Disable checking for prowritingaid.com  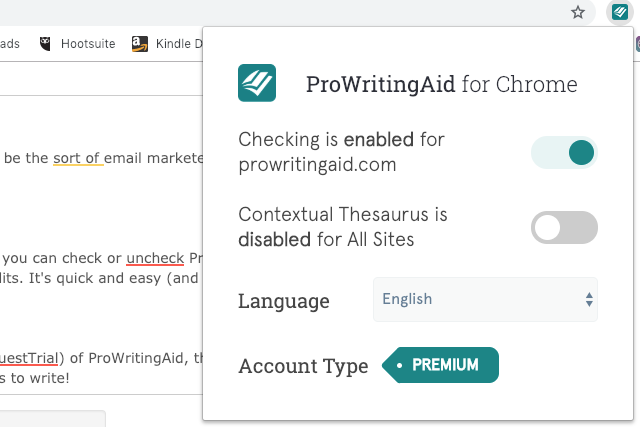pyautogui.click(x=564, y=153)
